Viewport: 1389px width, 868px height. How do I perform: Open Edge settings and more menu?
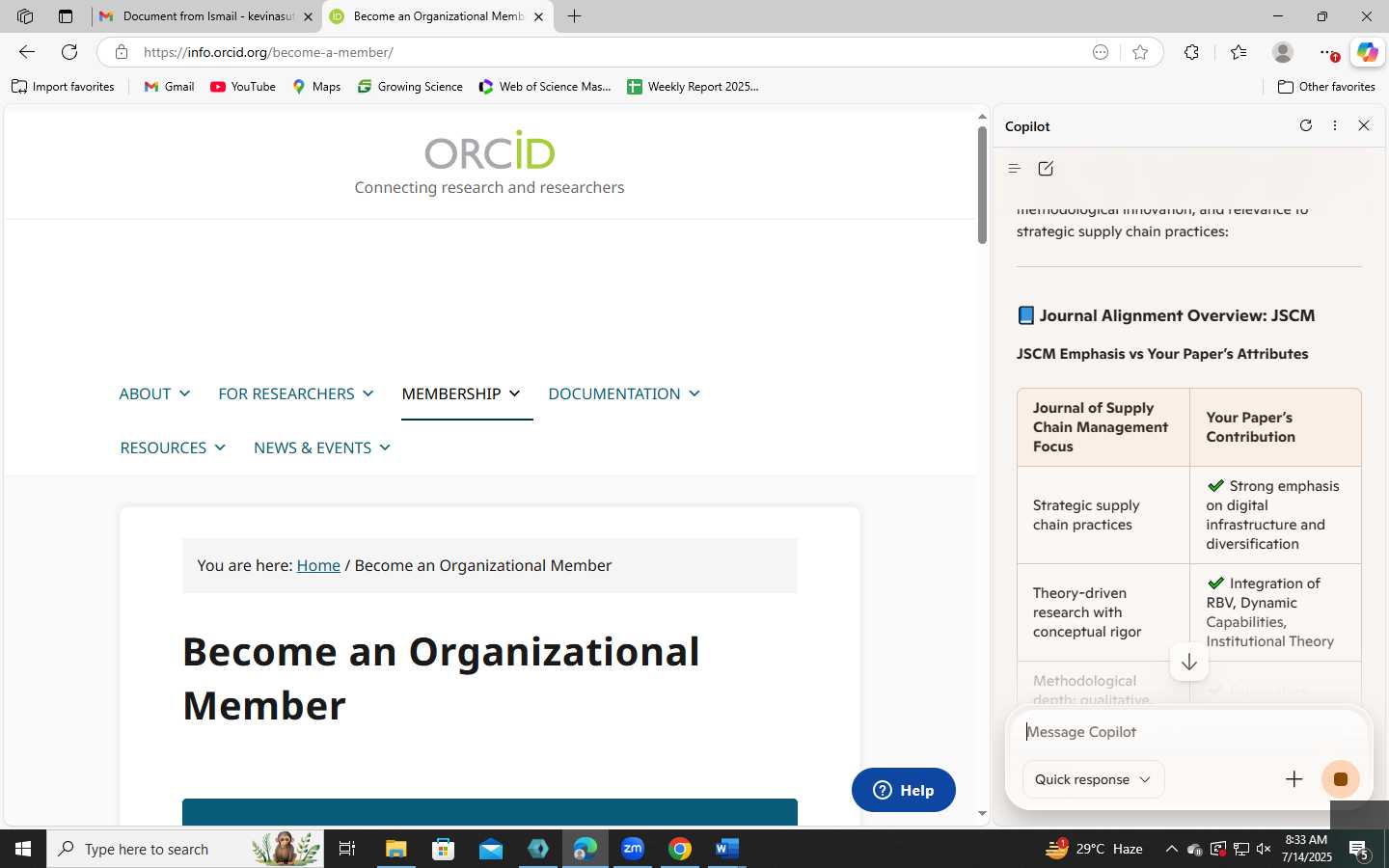pyautogui.click(x=1328, y=52)
